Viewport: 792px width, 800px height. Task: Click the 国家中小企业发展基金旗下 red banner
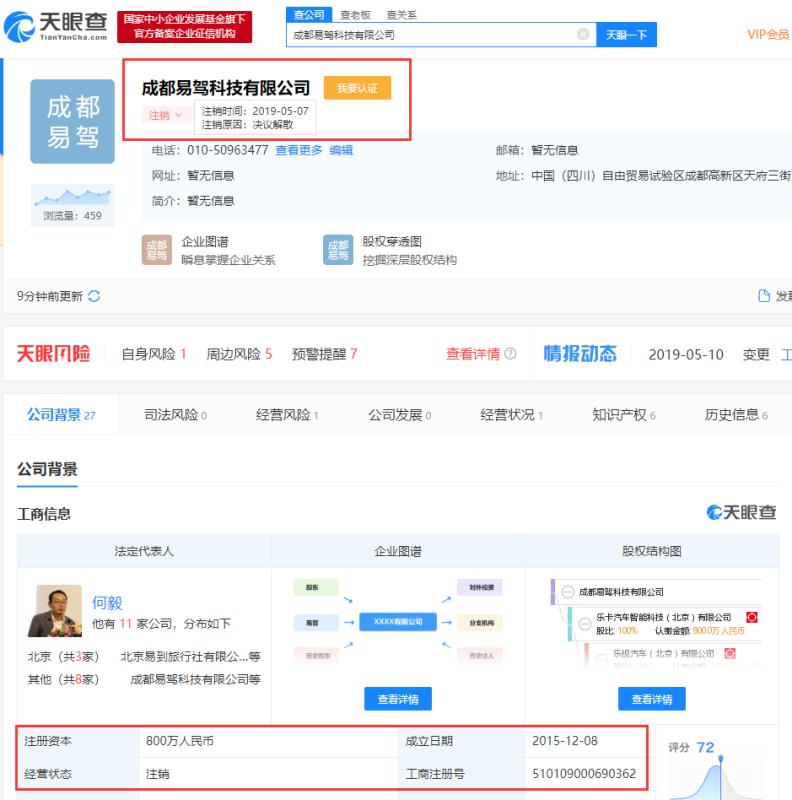[x=184, y=27]
